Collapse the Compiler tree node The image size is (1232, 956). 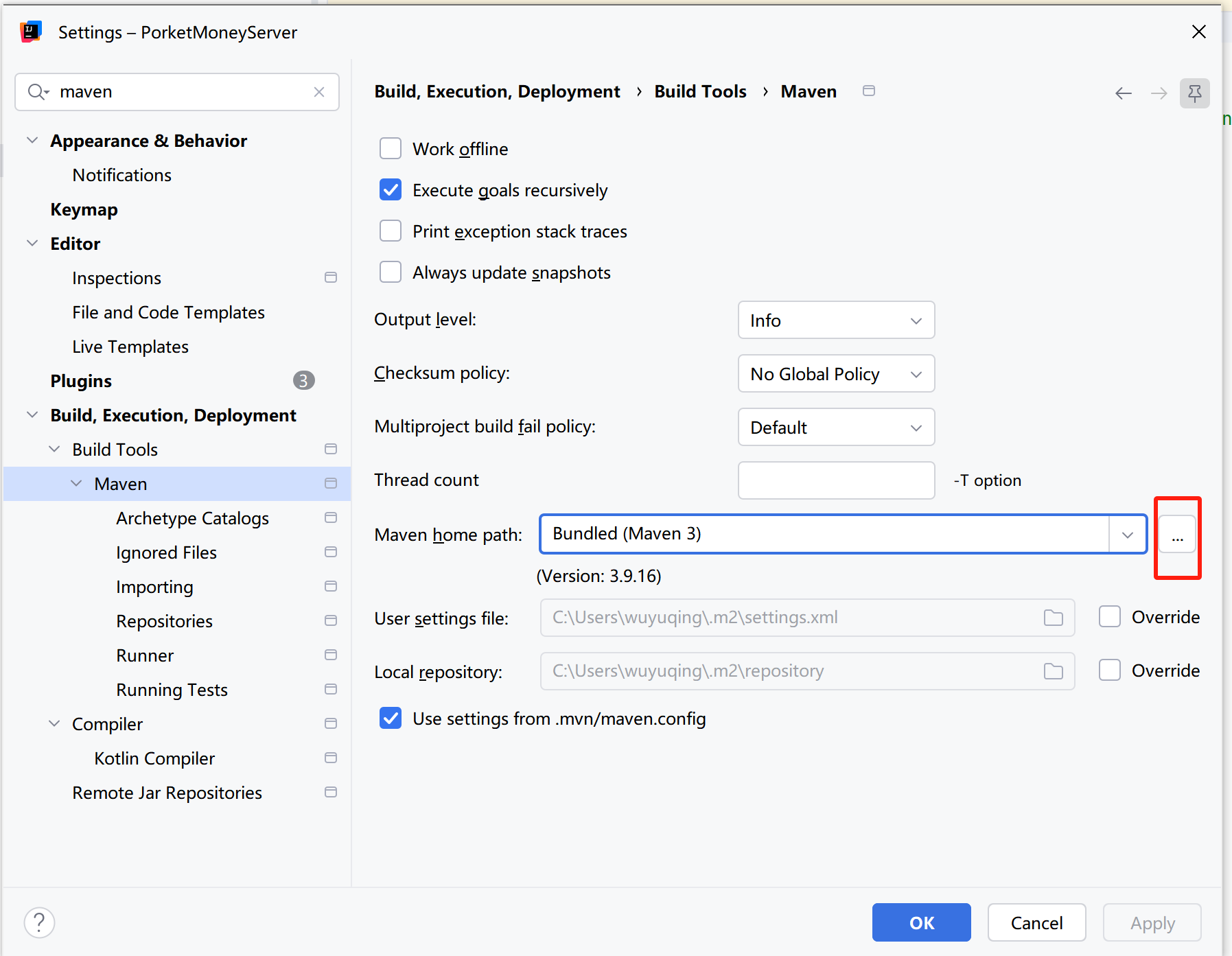54,724
